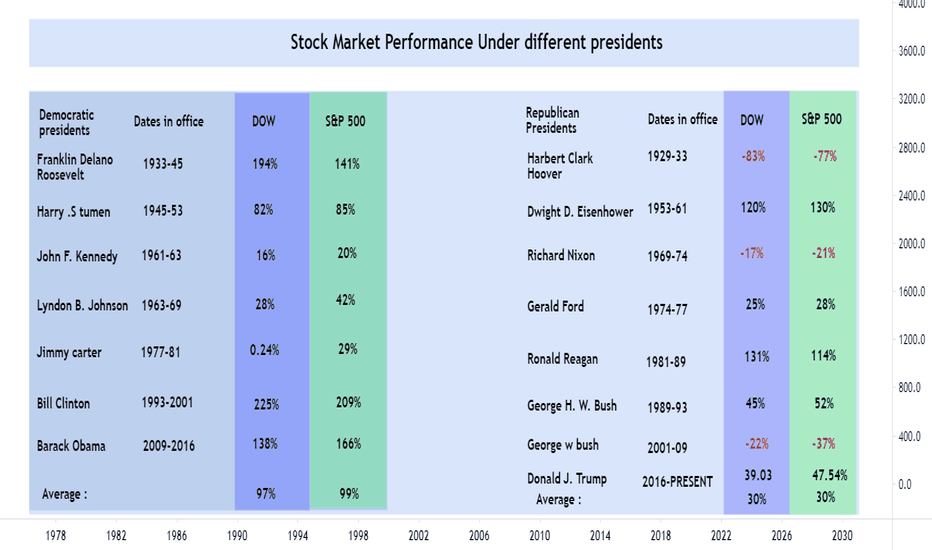Click the 2000.0 price scale label

coord(912,243)
